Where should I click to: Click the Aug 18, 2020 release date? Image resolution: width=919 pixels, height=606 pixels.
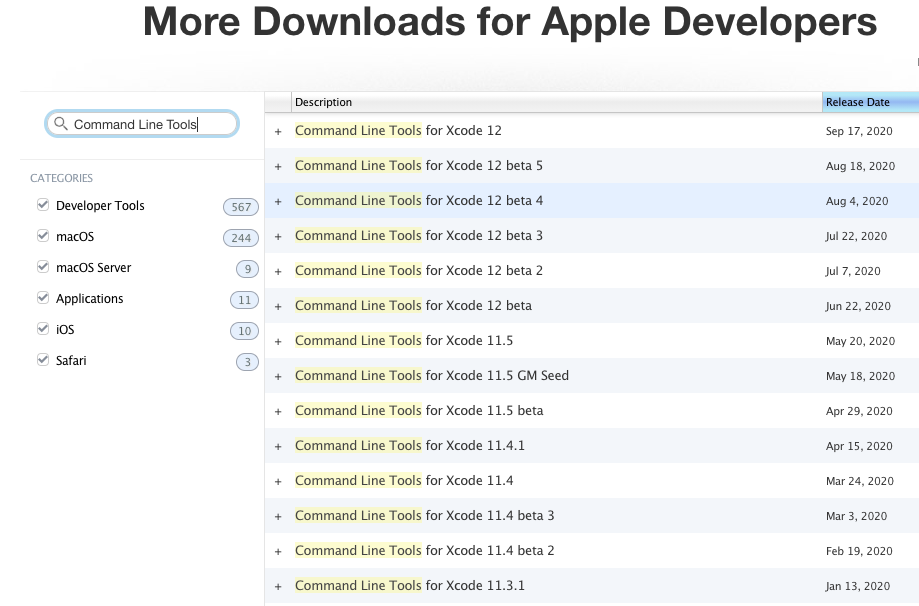click(x=860, y=166)
